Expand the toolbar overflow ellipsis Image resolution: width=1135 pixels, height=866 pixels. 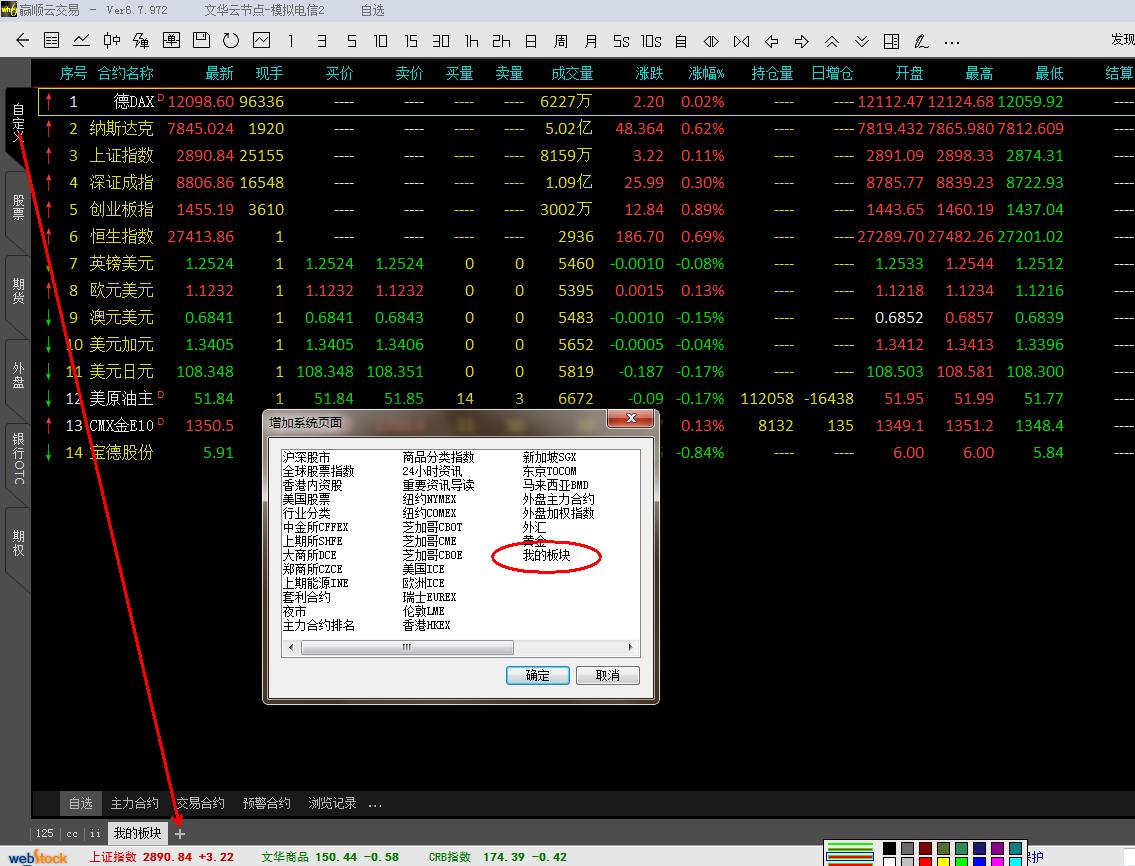[952, 42]
